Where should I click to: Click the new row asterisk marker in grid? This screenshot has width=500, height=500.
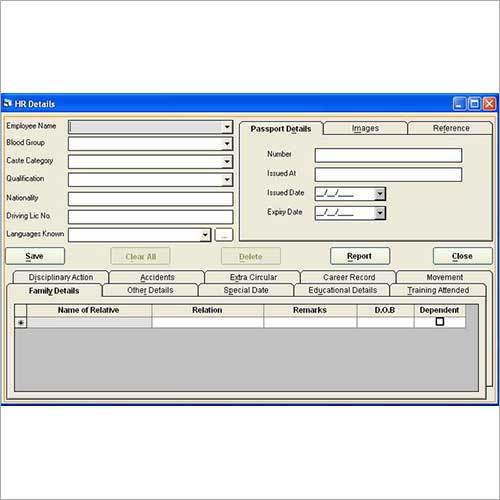21,323
